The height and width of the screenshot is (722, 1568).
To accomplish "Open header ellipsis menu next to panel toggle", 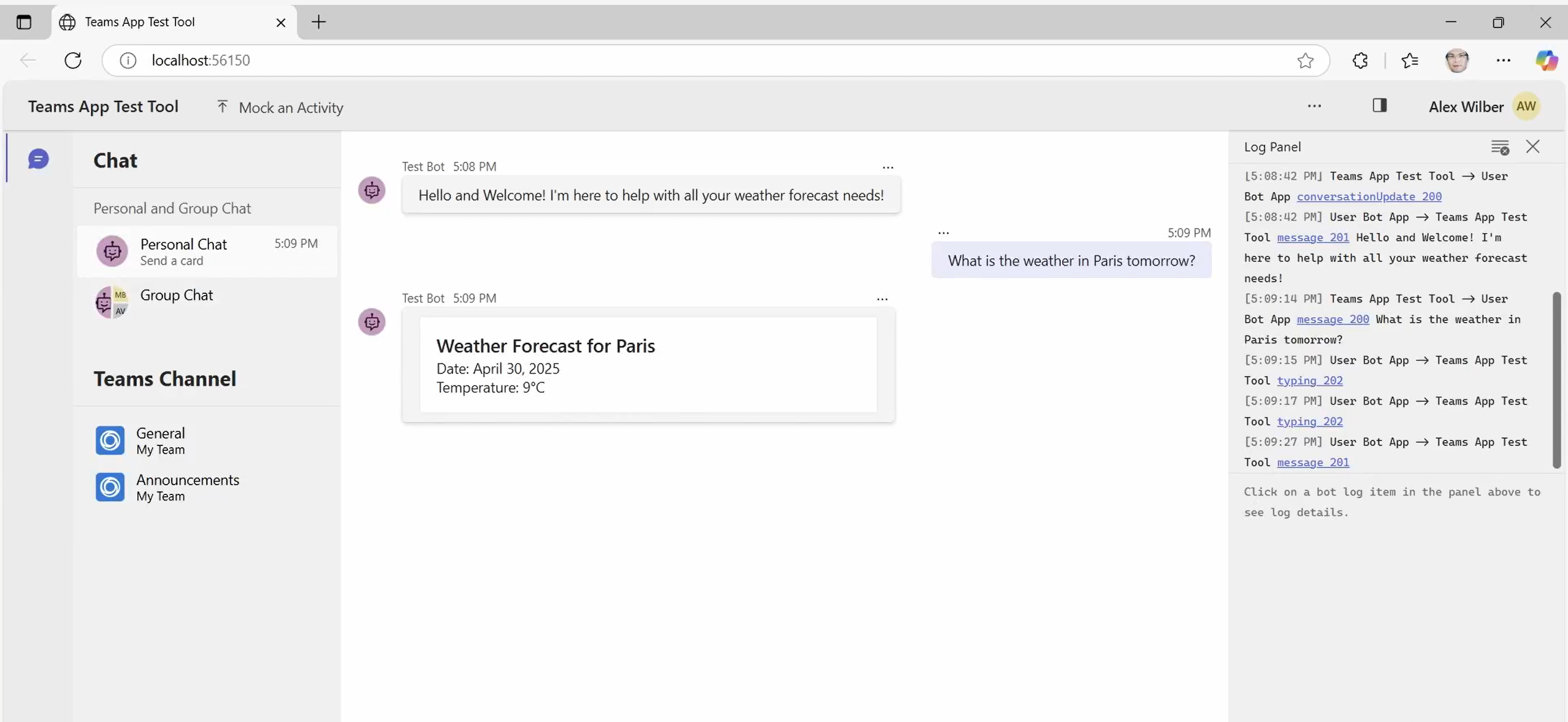I will pos(1314,106).
